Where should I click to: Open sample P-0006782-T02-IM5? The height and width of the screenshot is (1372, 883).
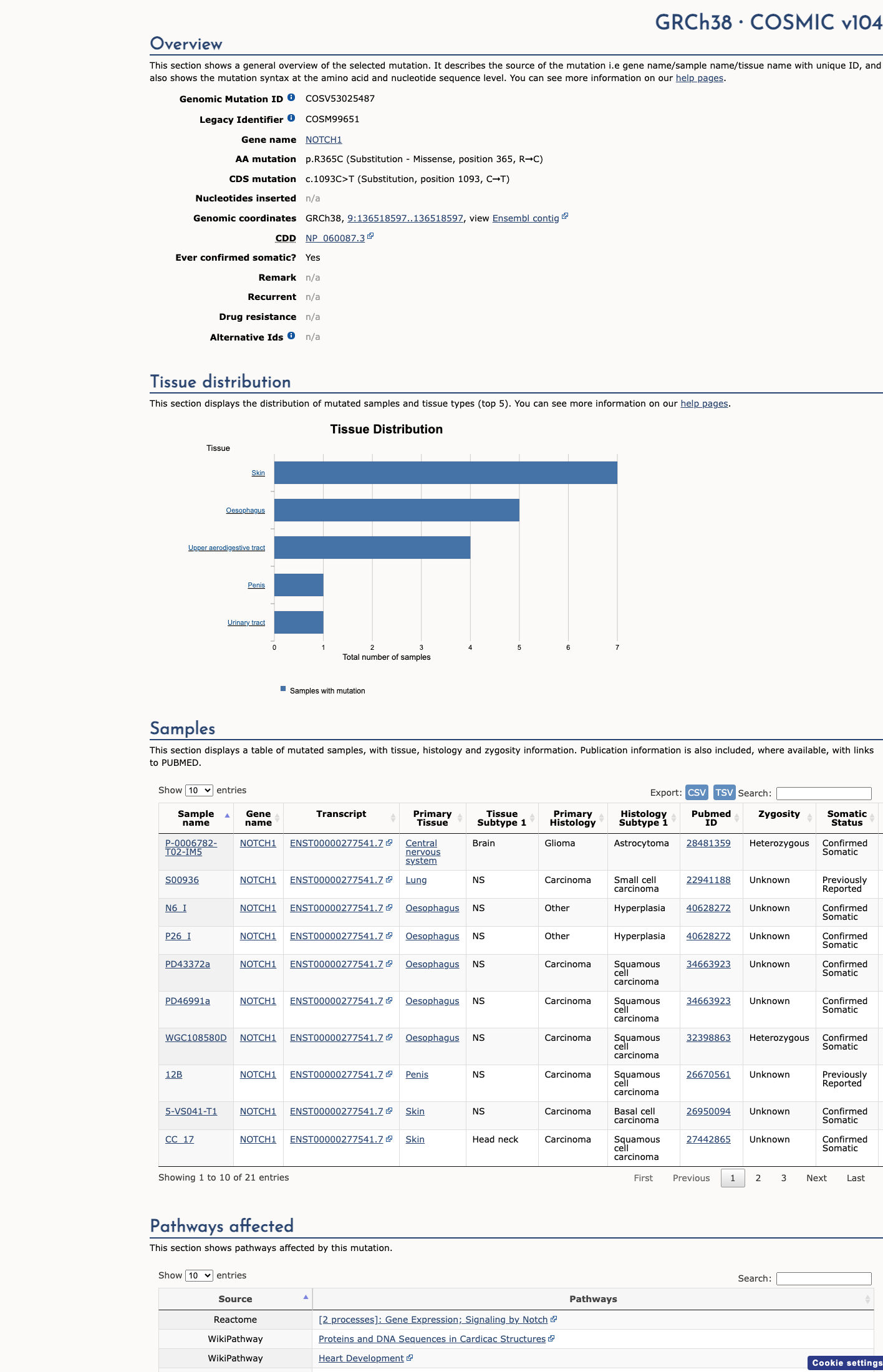[x=191, y=848]
